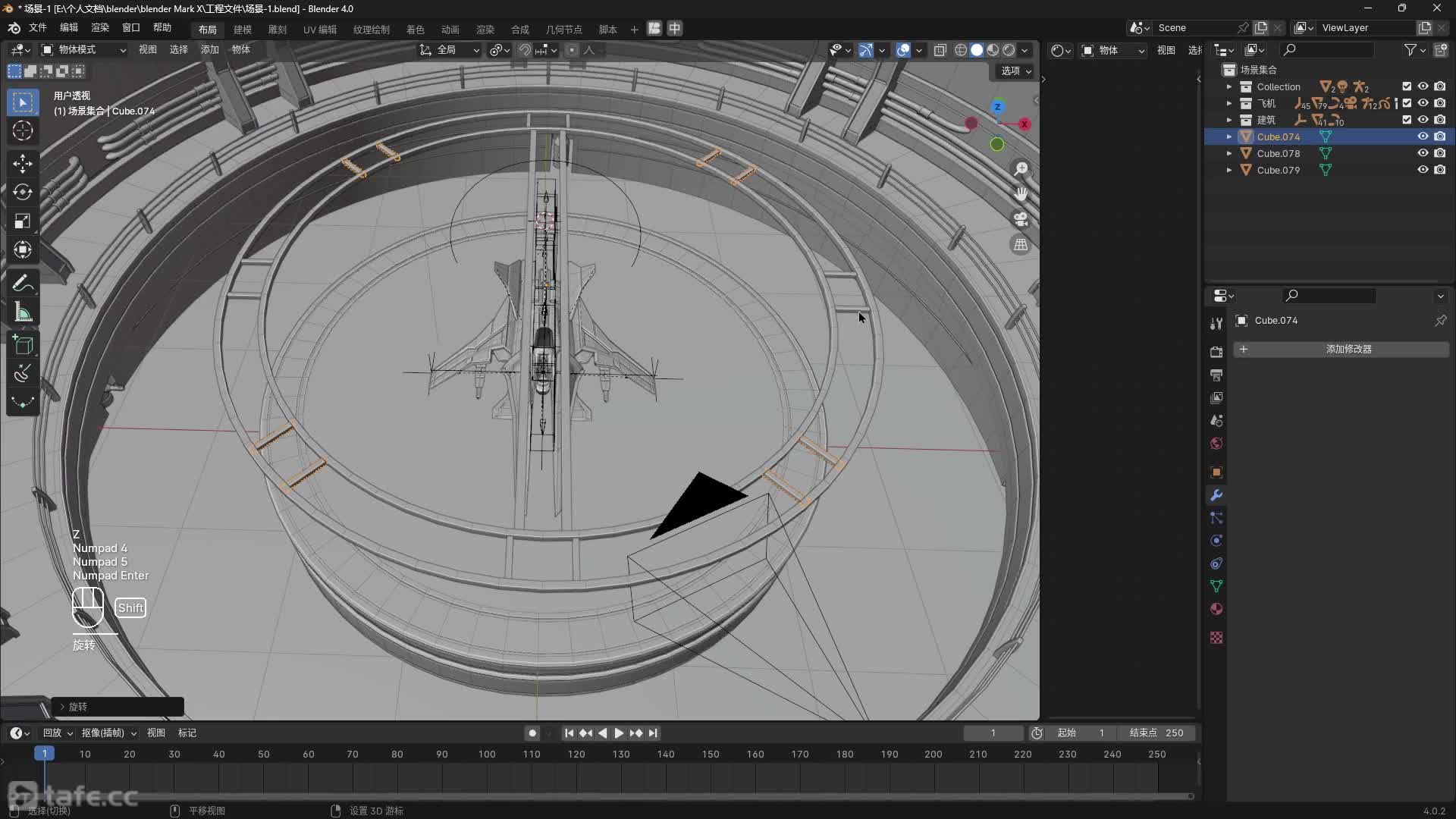This screenshot has width=1456, height=819.
Task: Uncheck the 飞机 collection checkbox
Action: 1407,103
